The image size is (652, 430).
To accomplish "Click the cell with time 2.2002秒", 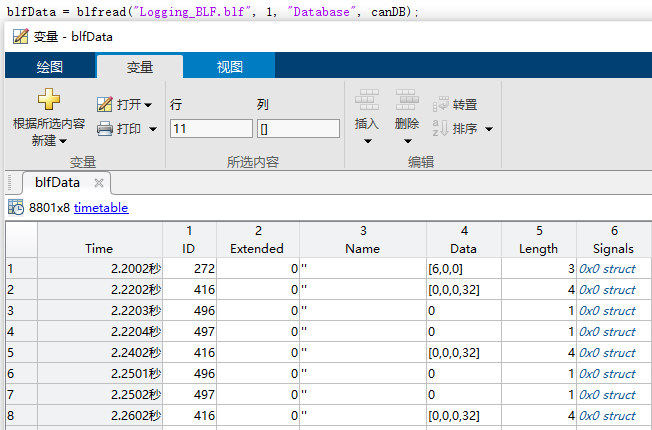I will (100, 269).
